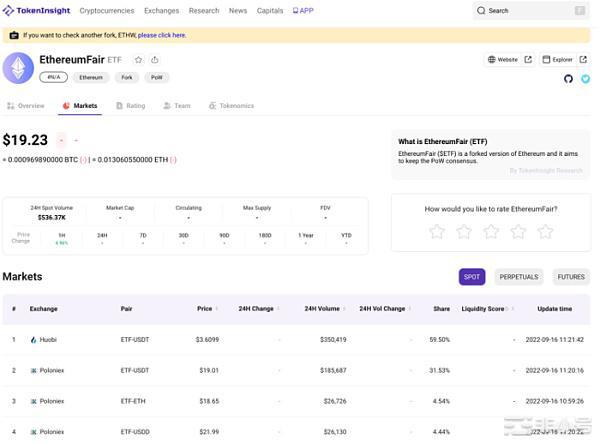The image size is (600, 444).
Task: Click the share icon beside ETF
Action: point(155,60)
